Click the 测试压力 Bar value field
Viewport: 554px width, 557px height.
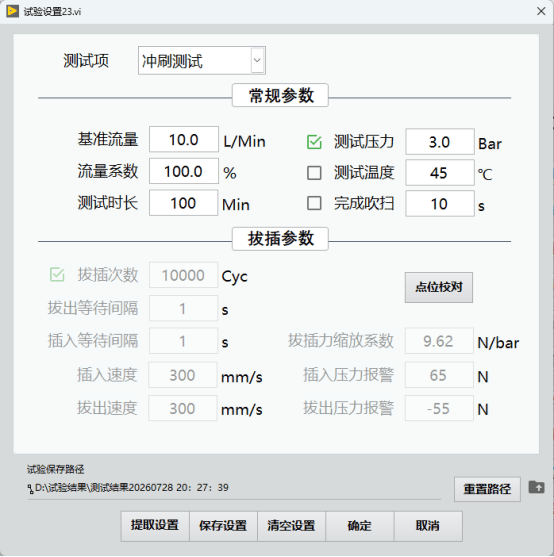[440, 142]
